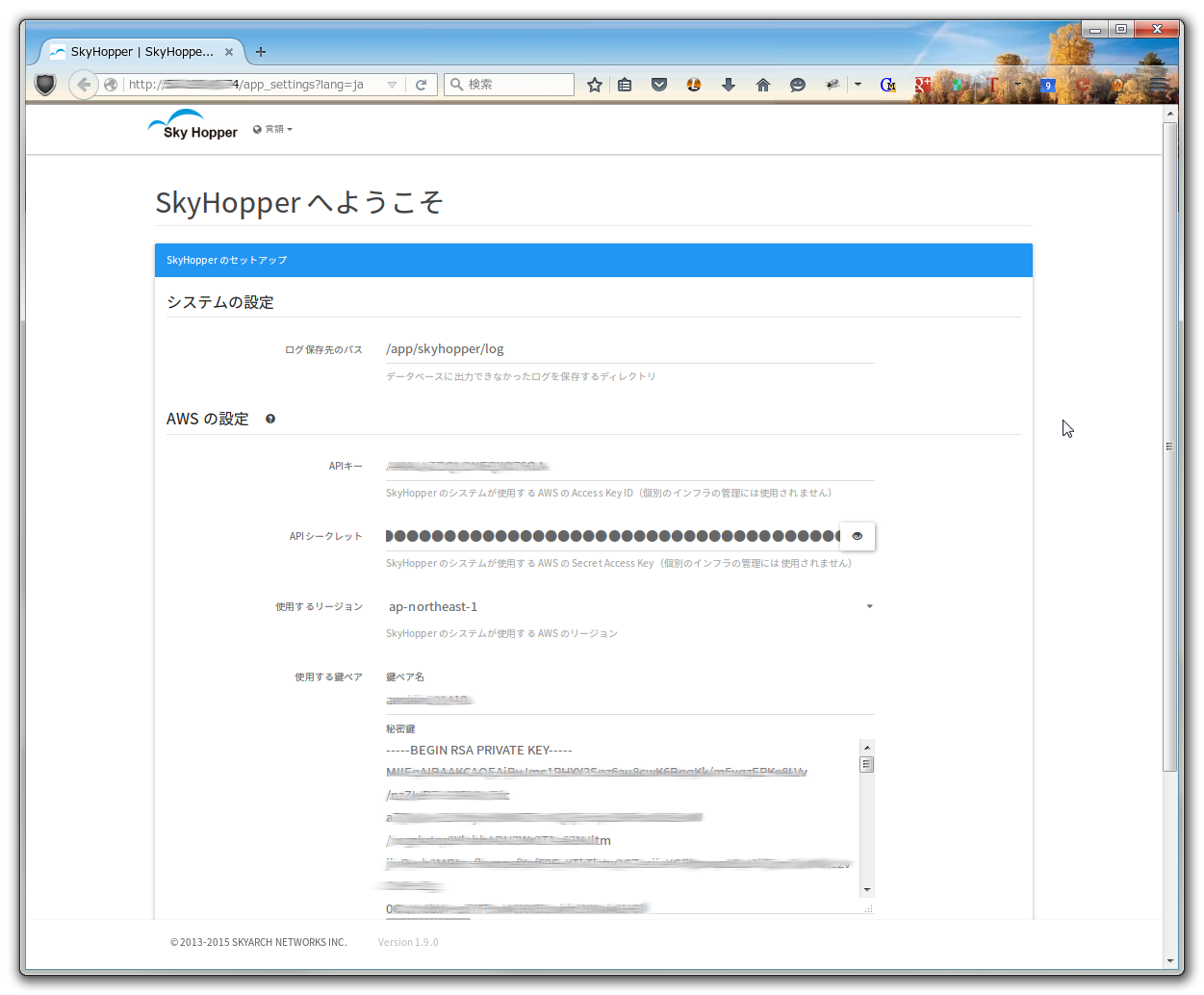This screenshot has width=1204, height=995.
Task: Click the 使用するリージョン label
Action: 320,607
